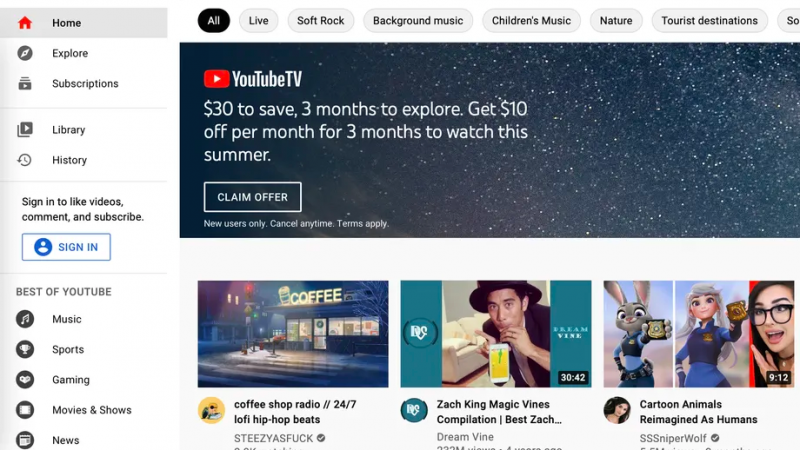Open the coffee shop radio thumbnail

293,334
